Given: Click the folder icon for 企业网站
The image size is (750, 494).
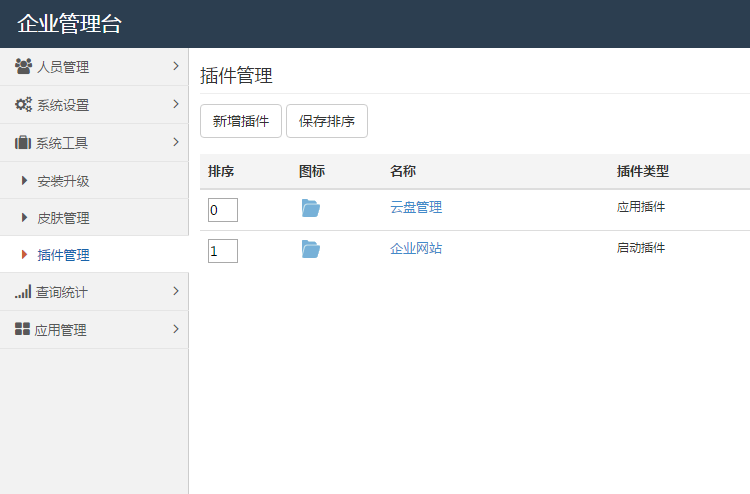Looking at the screenshot, I should [311, 249].
